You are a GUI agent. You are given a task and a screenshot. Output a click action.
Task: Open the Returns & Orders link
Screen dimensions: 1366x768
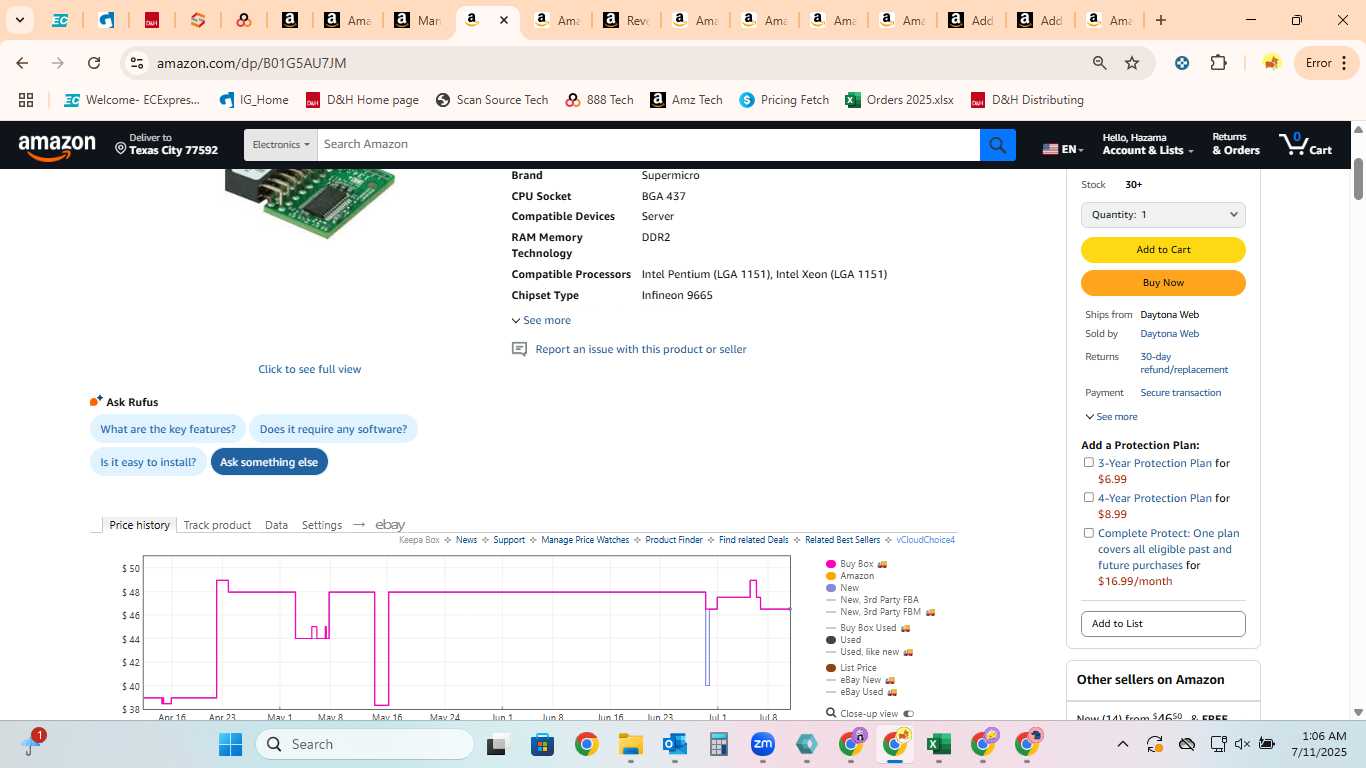(1236, 144)
